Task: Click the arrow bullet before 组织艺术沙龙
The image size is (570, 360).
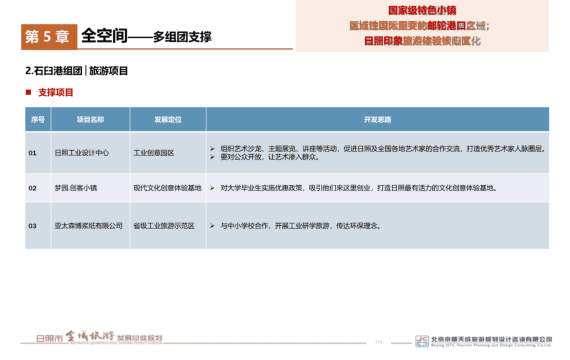Action: point(212,149)
